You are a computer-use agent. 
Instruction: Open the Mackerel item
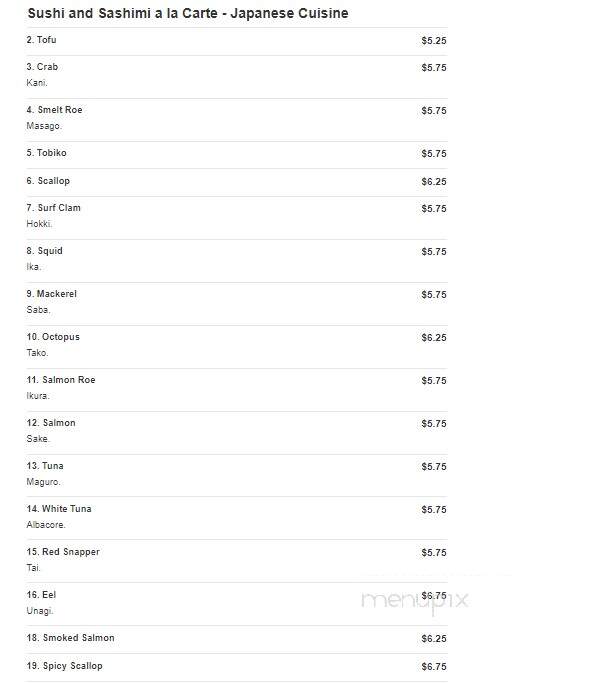pos(237,304)
